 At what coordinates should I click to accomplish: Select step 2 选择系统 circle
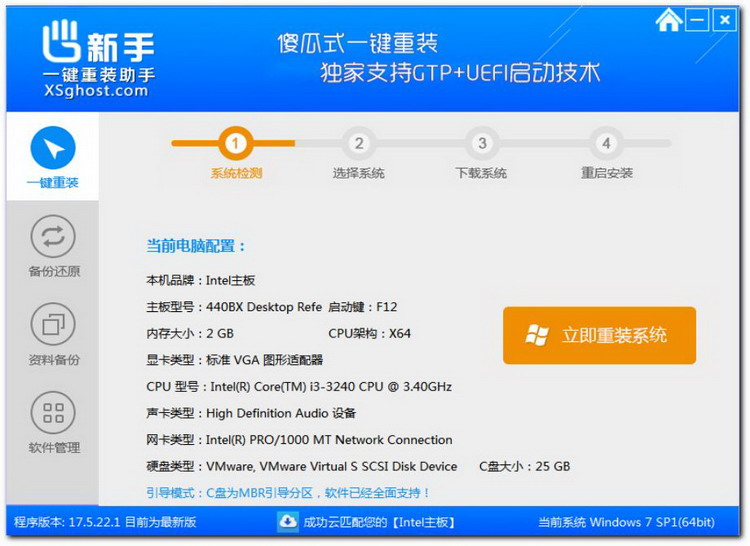[359, 143]
